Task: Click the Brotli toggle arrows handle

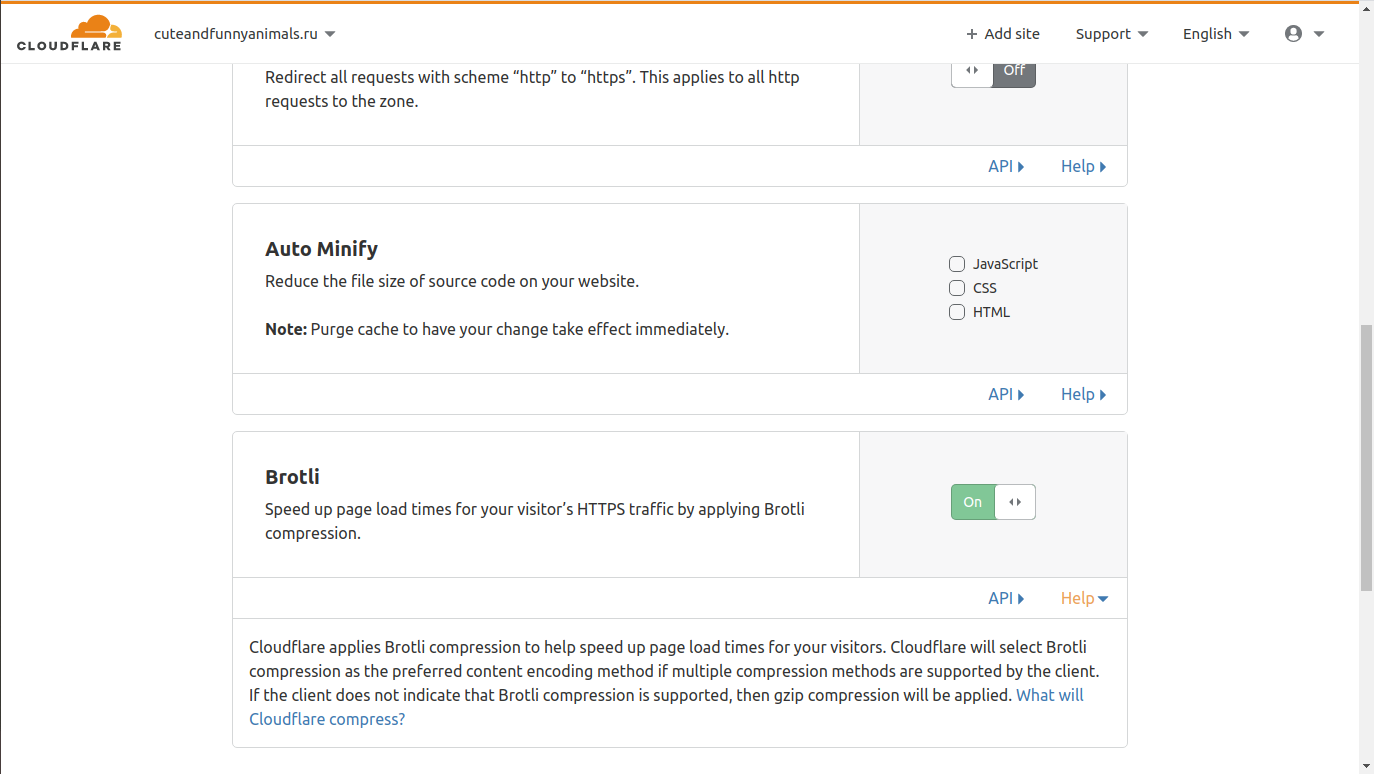Action: (1015, 502)
